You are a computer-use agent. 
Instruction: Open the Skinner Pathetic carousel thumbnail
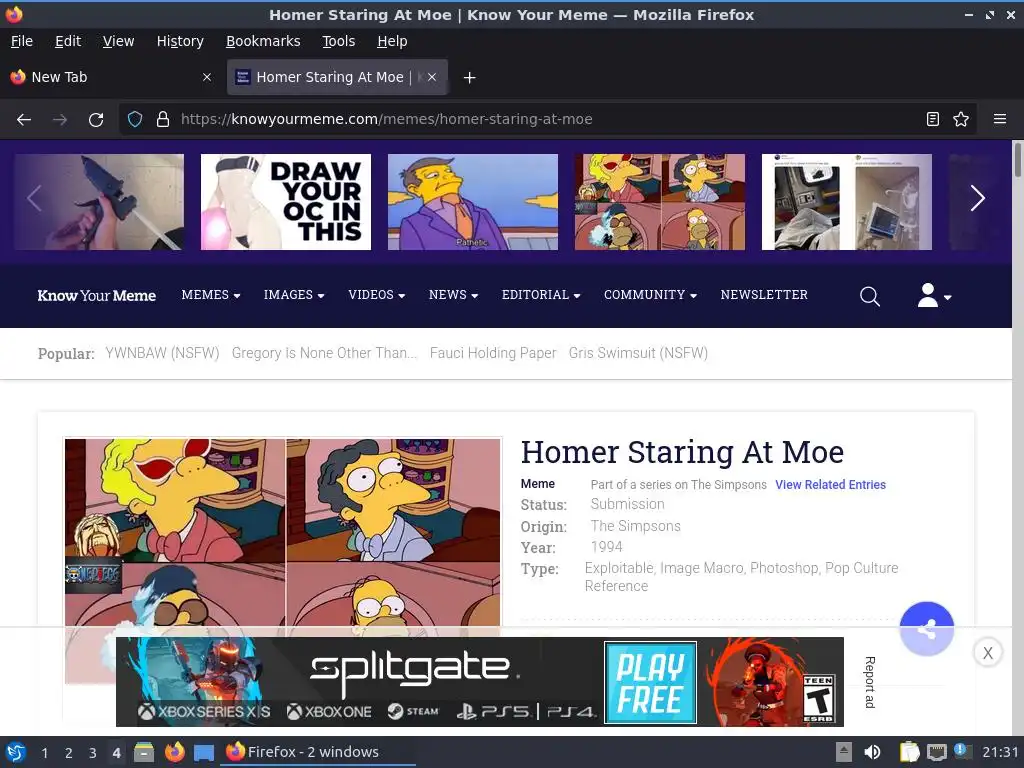[473, 202]
